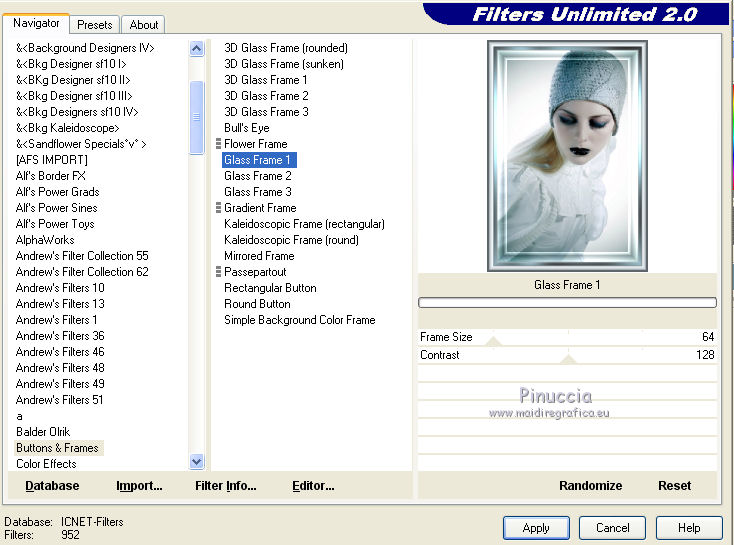Click the Import... option
This screenshot has height=545, width=734.
click(139, 486)
